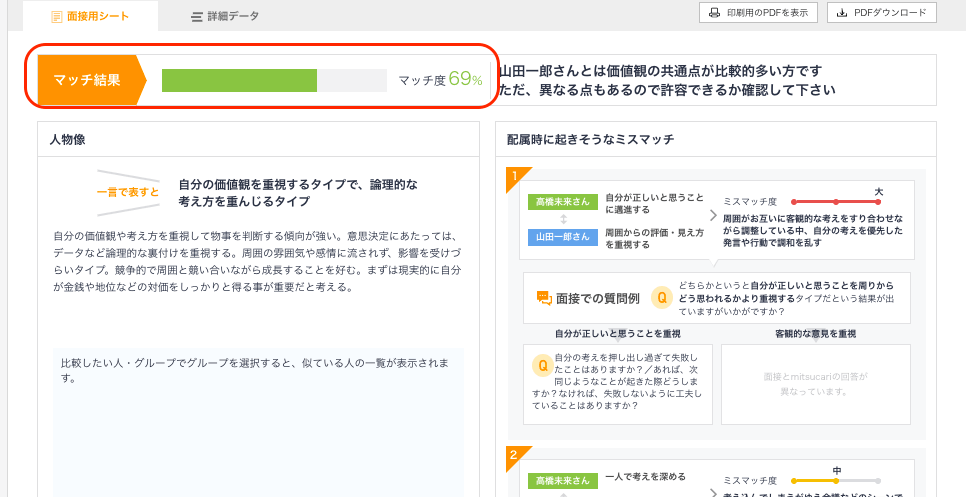Switch to the 面接用シート tab
The width and height of the screenshot is (966, 497).
point(90,17)
